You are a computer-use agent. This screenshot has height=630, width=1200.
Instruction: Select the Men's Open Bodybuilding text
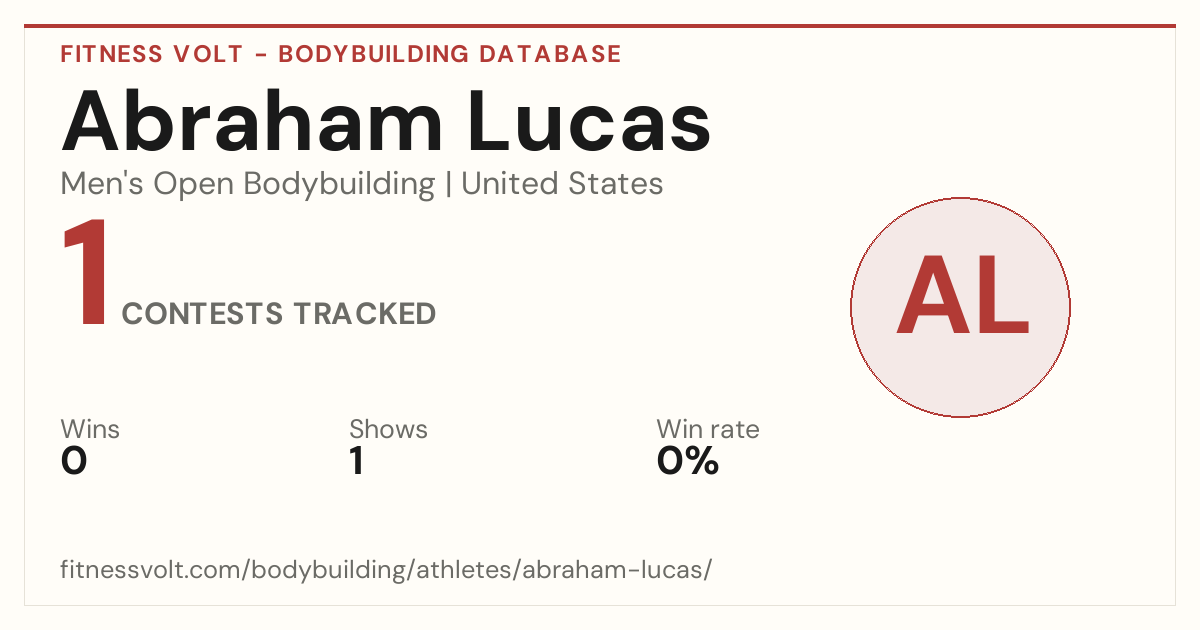pyautogui.click(x=248, y=184)
